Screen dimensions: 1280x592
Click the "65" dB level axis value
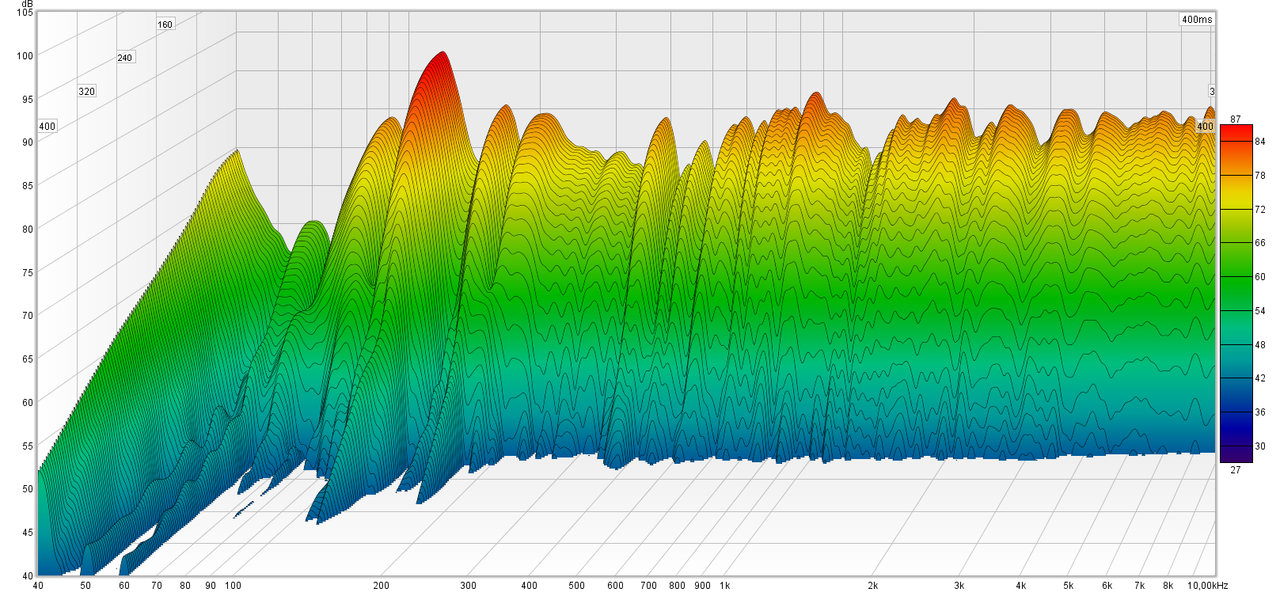(28, 359)
